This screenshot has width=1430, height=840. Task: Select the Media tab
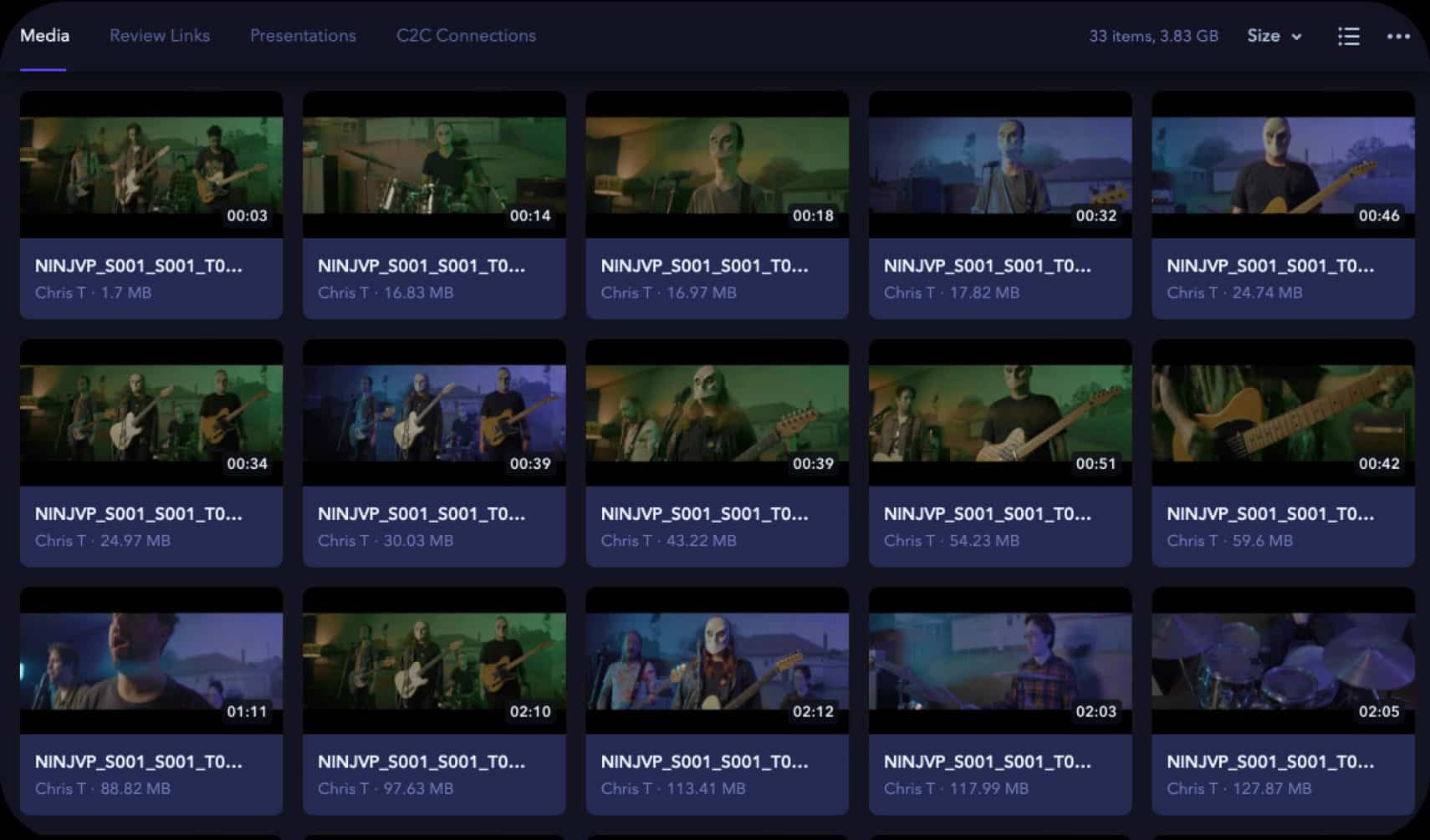click(x=44, y=36)
